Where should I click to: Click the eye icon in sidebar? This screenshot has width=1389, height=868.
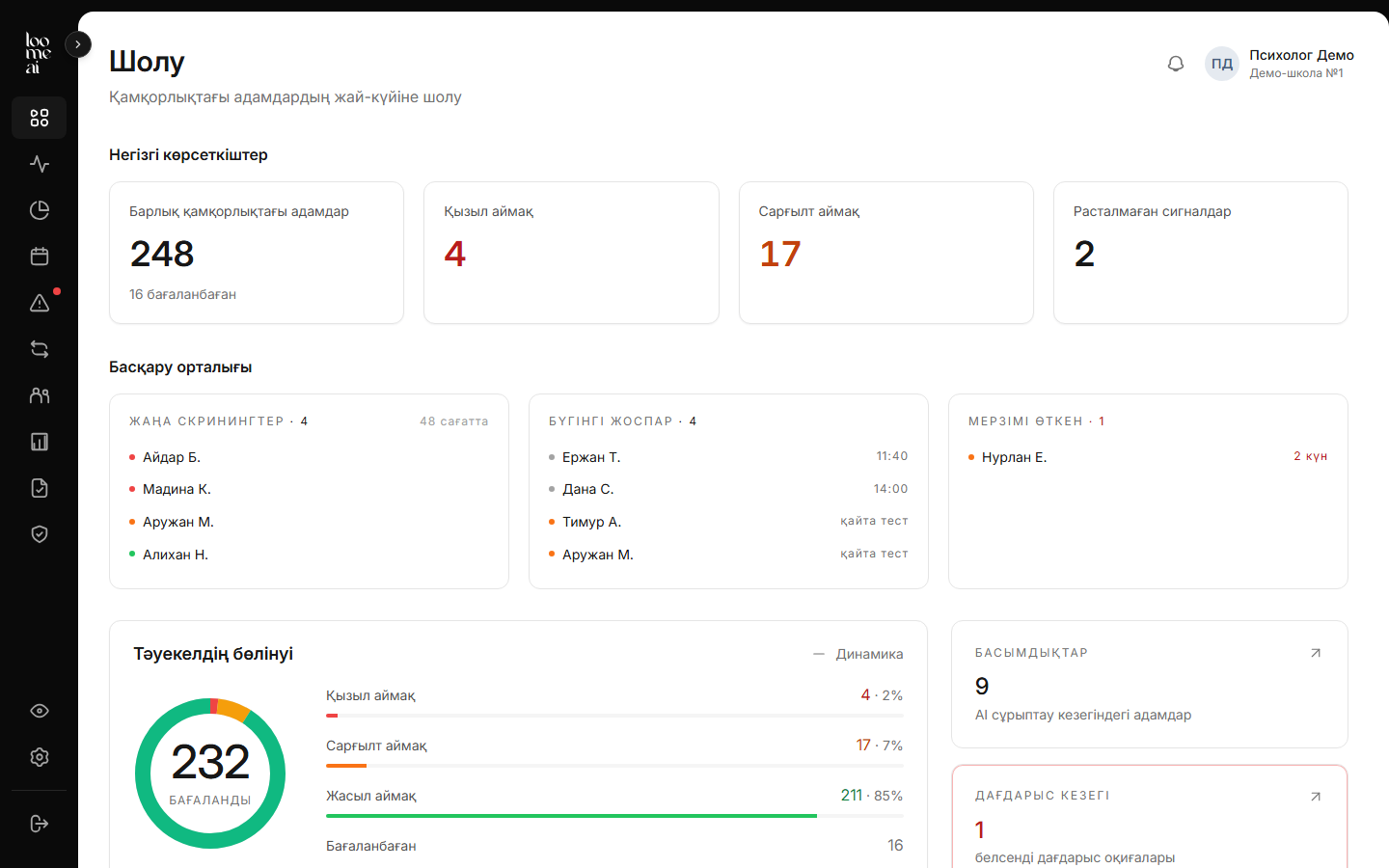pos(39,711)
